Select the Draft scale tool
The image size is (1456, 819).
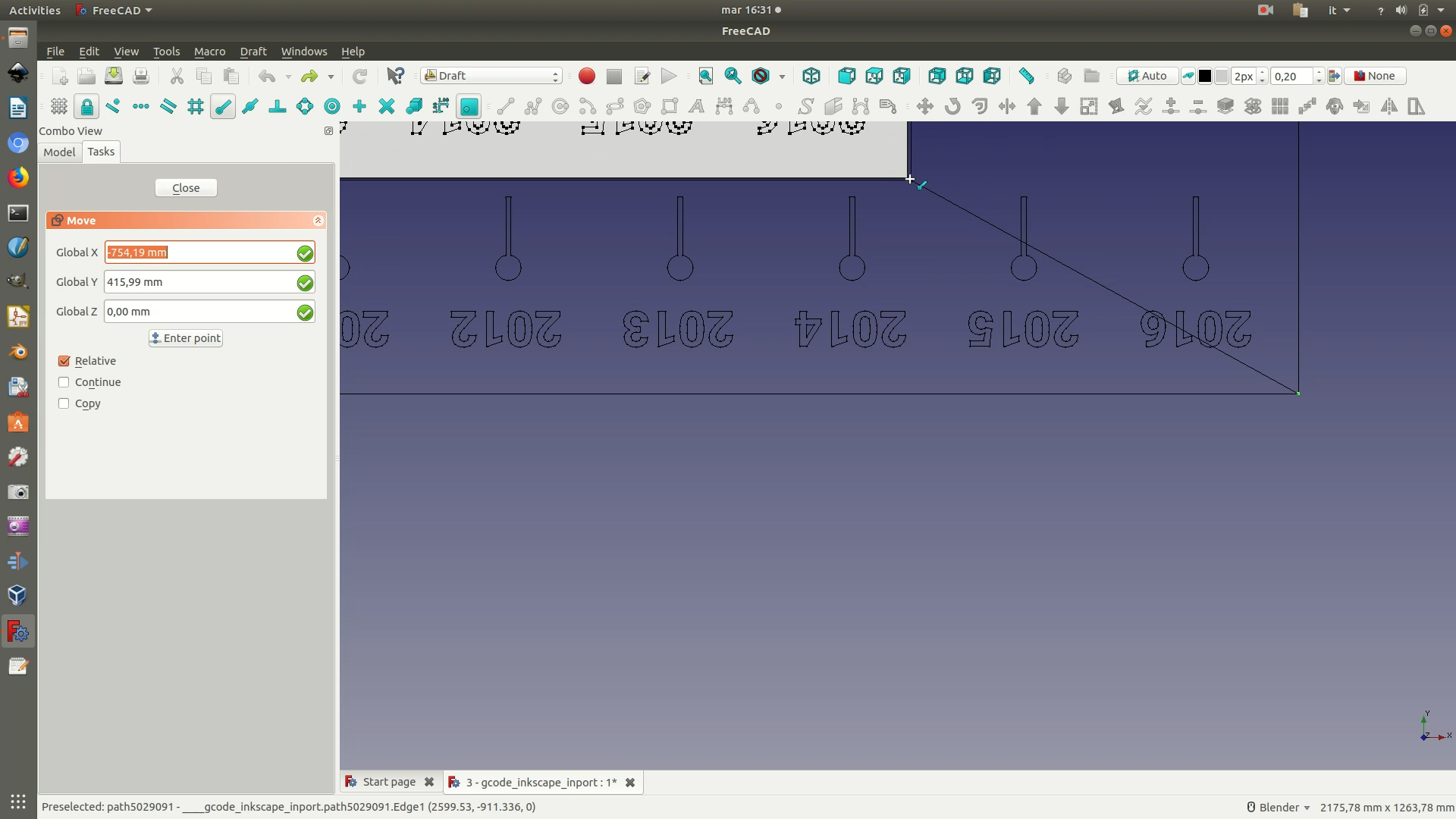pyautogui.click(x=1089, y=106)
